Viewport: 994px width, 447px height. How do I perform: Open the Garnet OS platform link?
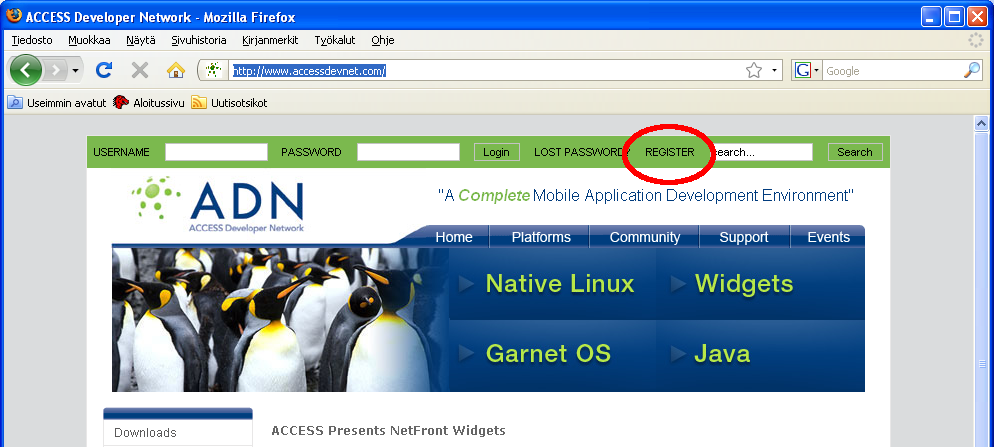548,353
